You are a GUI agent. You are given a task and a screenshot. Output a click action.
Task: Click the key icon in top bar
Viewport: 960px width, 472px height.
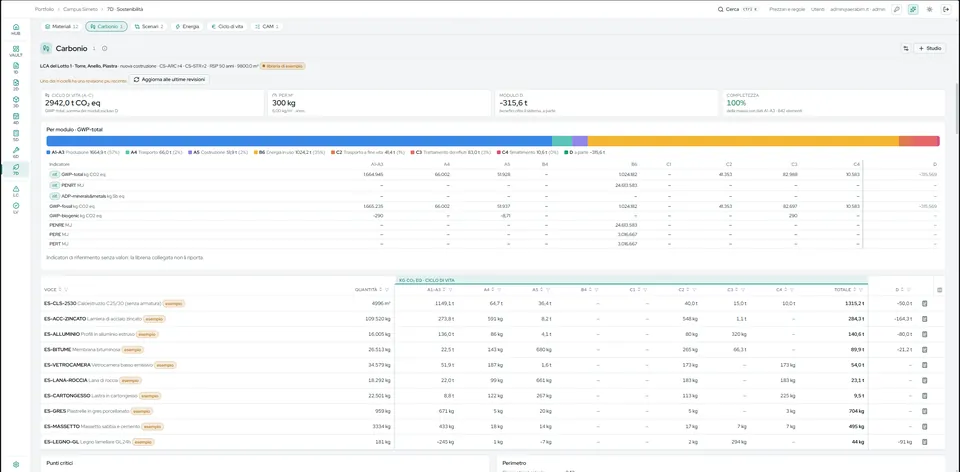click(x=896, y=9)
